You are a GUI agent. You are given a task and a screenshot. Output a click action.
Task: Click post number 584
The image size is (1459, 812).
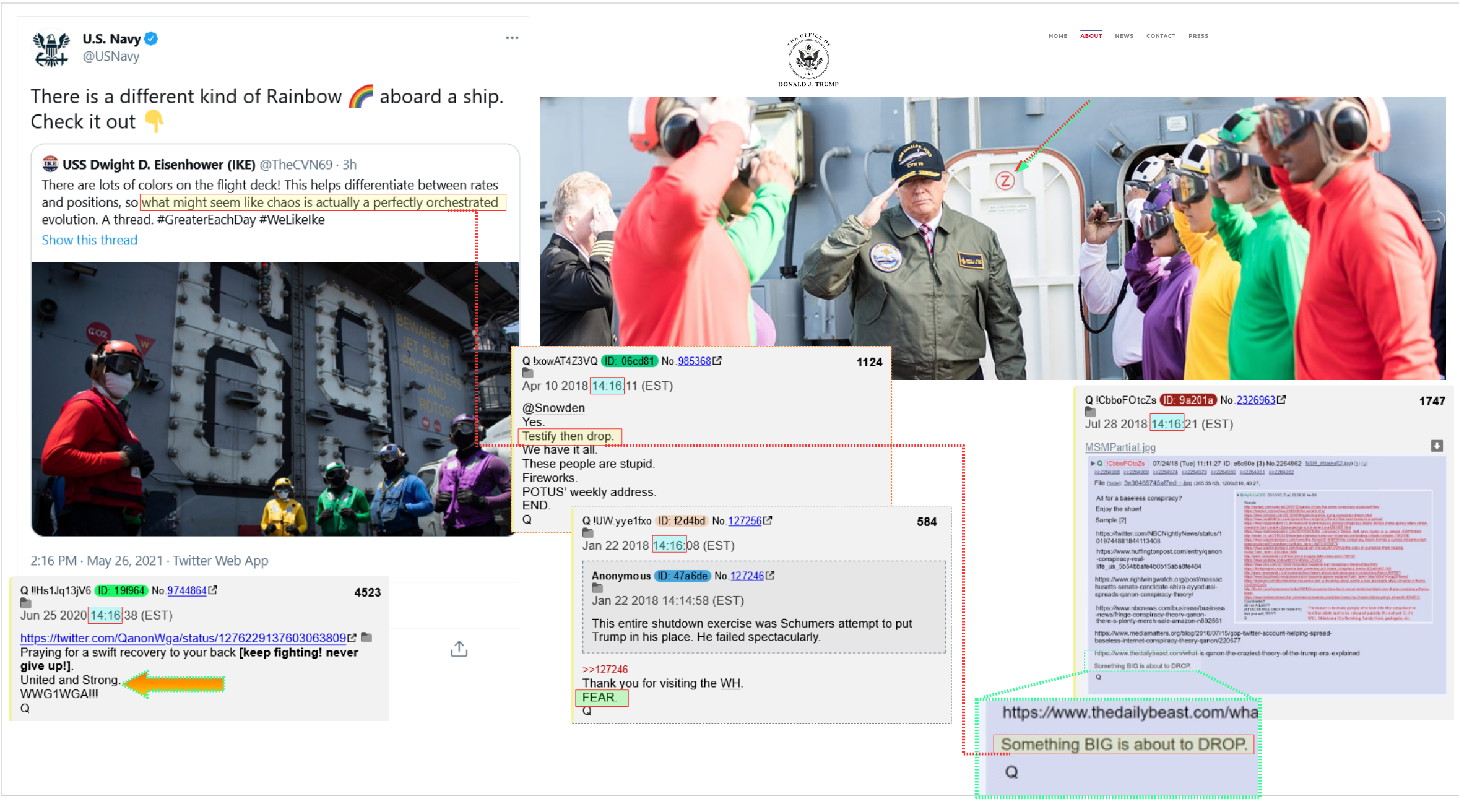927,522
